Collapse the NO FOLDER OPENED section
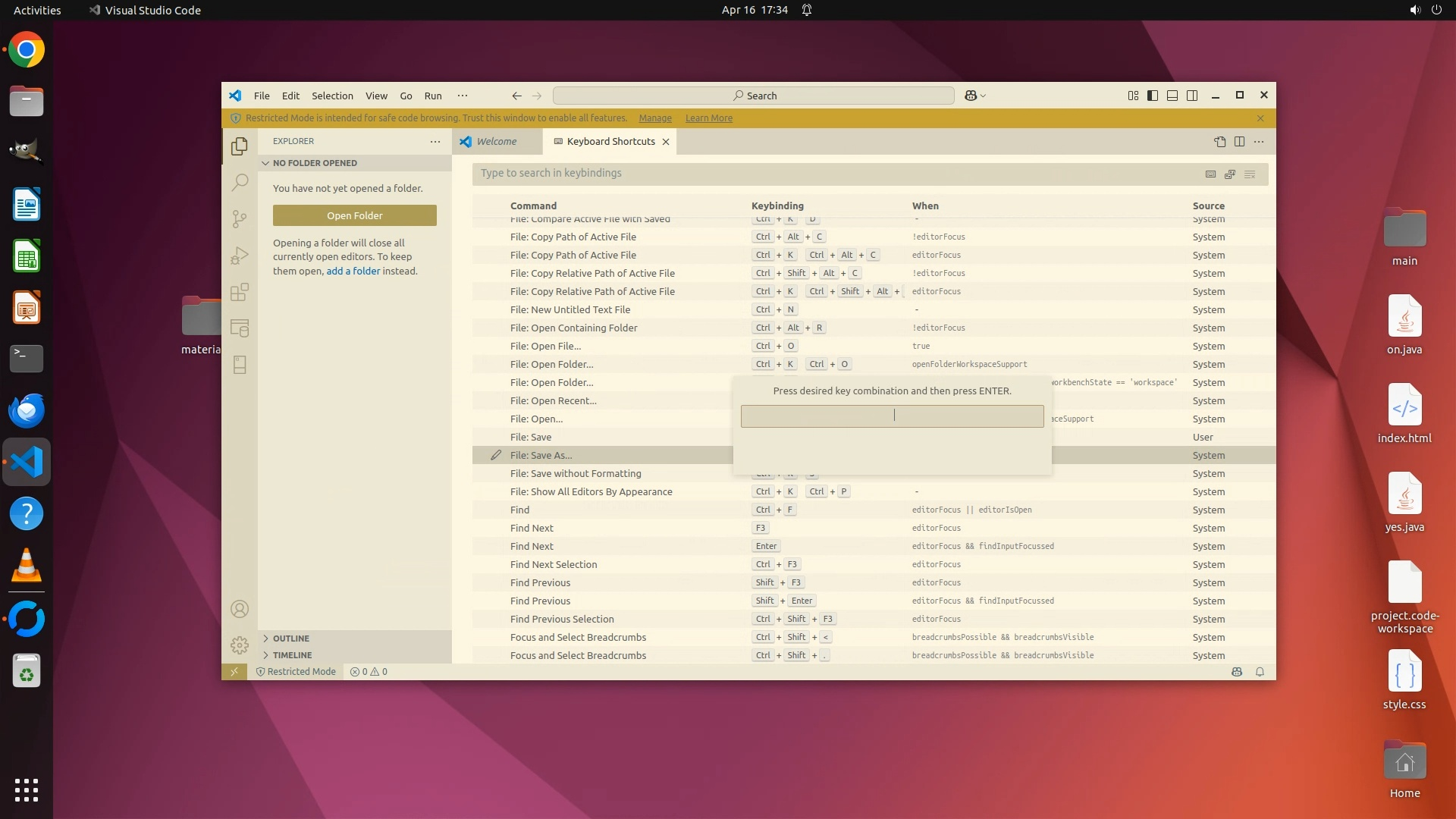Viewport: 1456px width, 819px height. [x=315, y=163]
